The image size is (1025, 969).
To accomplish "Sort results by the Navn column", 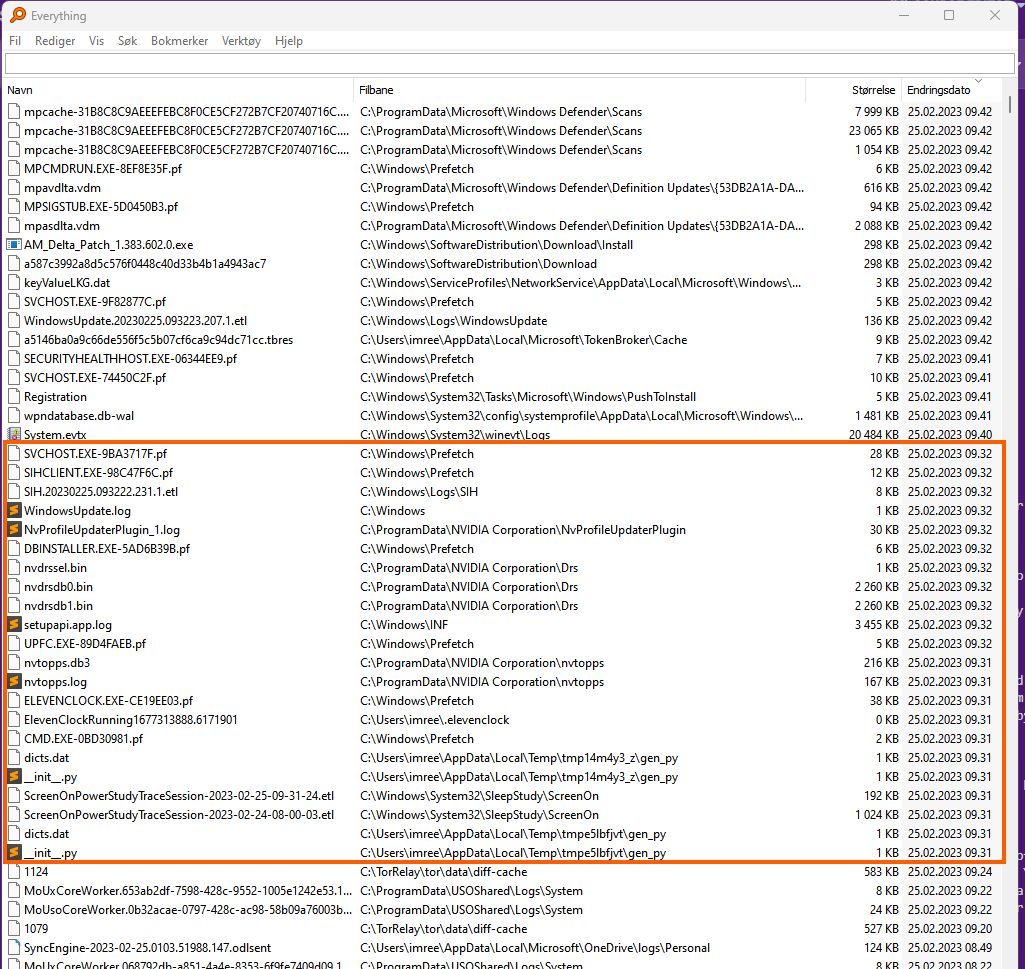I will (20, 89).
